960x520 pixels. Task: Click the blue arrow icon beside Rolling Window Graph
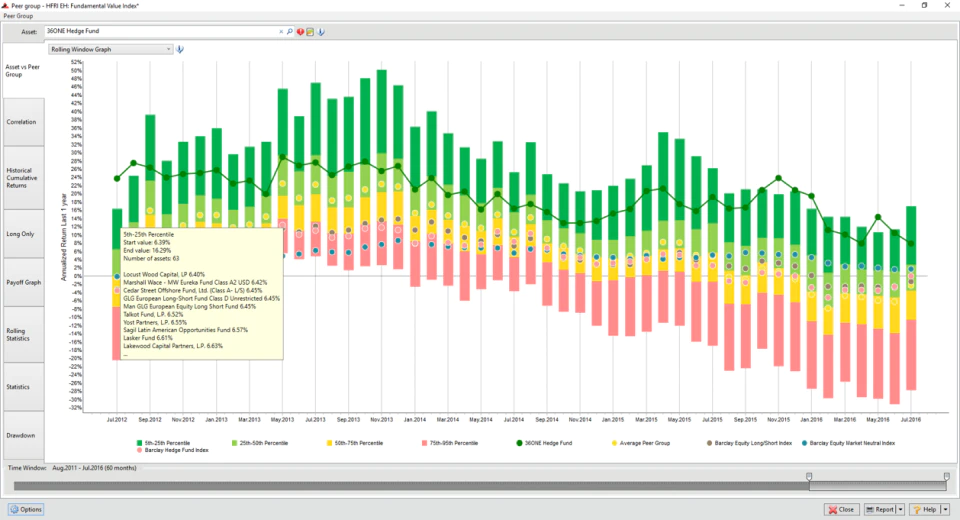click(180, 50)
